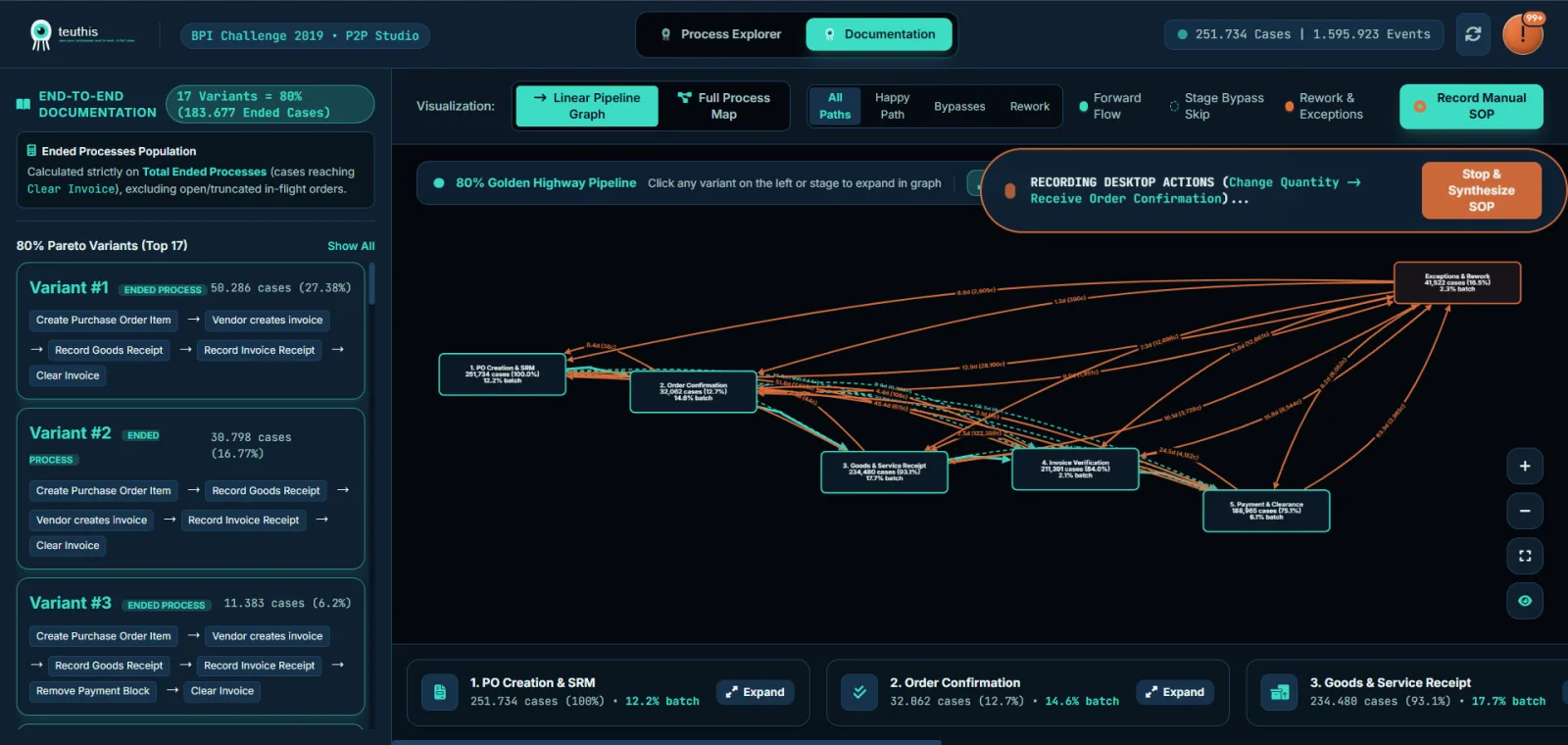Click the green dot beside Golden Highway Pipeline
1568x745 pixels.
[x=439, y=183]
